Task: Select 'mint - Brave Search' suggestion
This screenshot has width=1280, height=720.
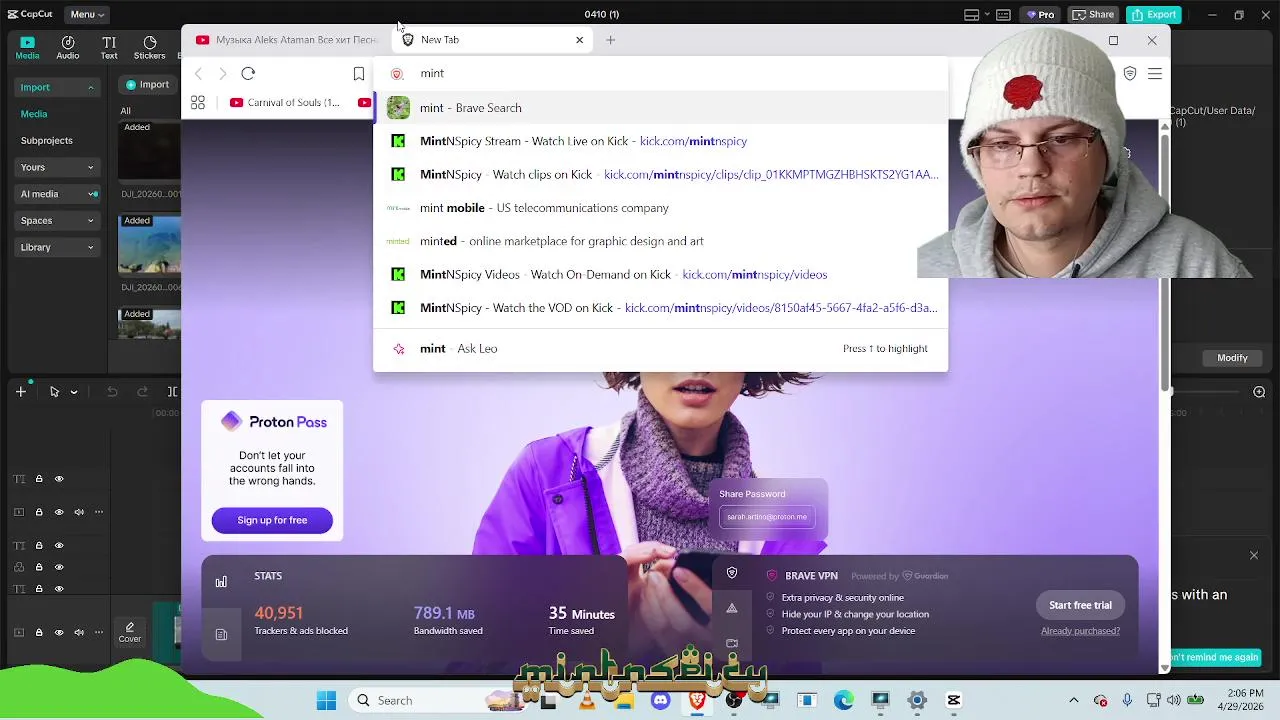Action: coord(660,108)
